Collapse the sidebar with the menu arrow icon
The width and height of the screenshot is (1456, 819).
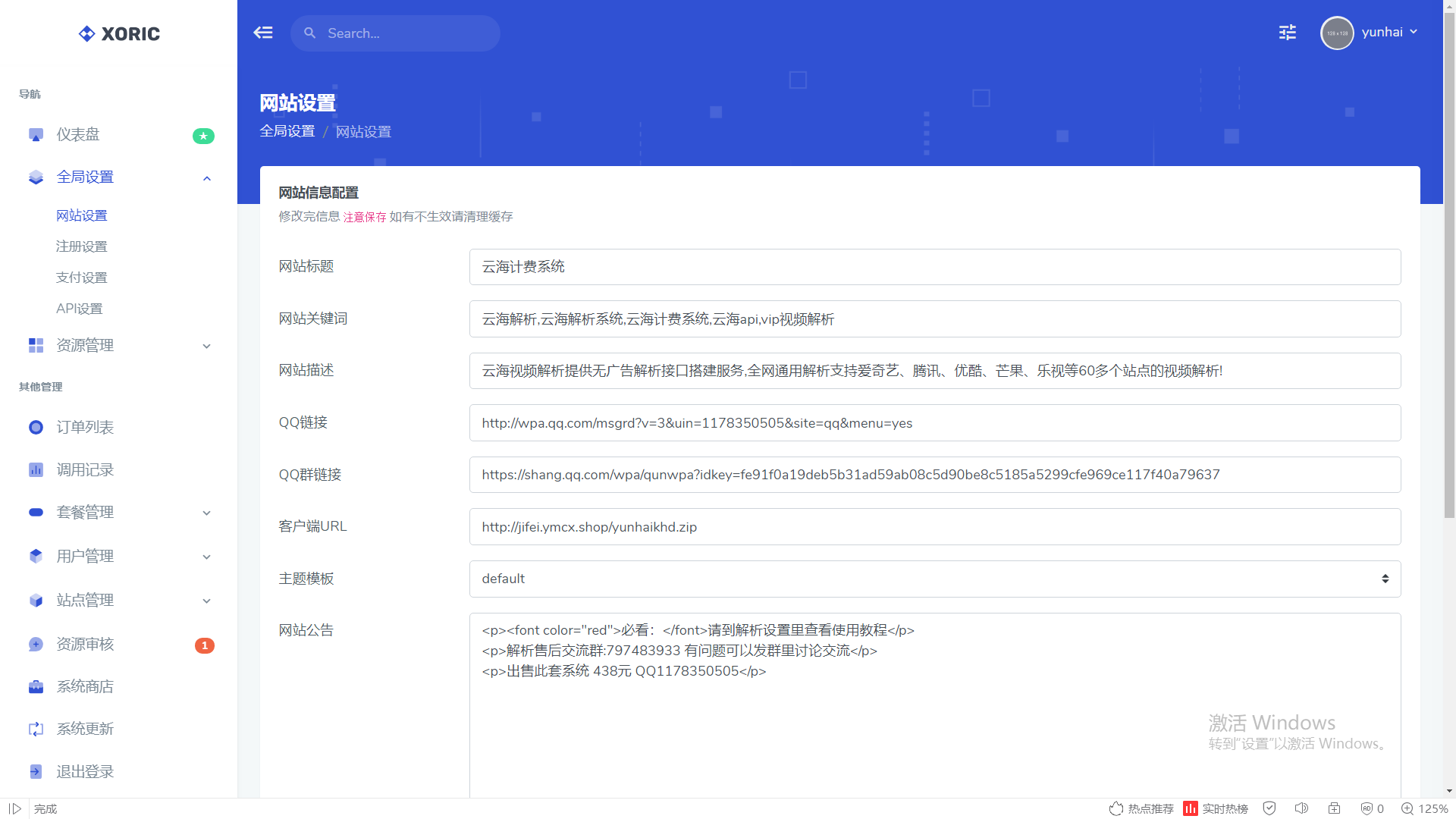click(263, 33)
